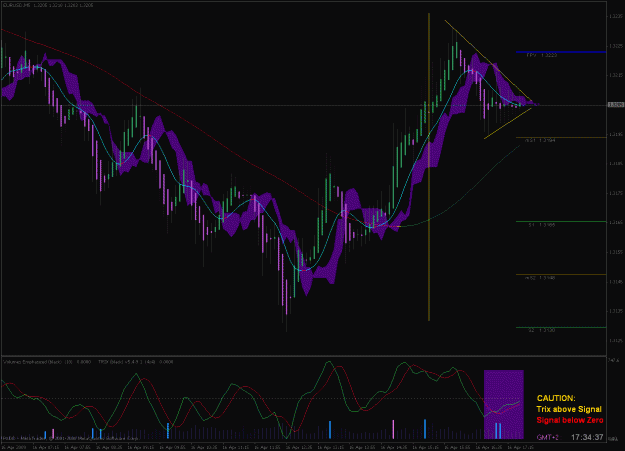Click the S1 1.3166 support label

click(x=542, y=225)
